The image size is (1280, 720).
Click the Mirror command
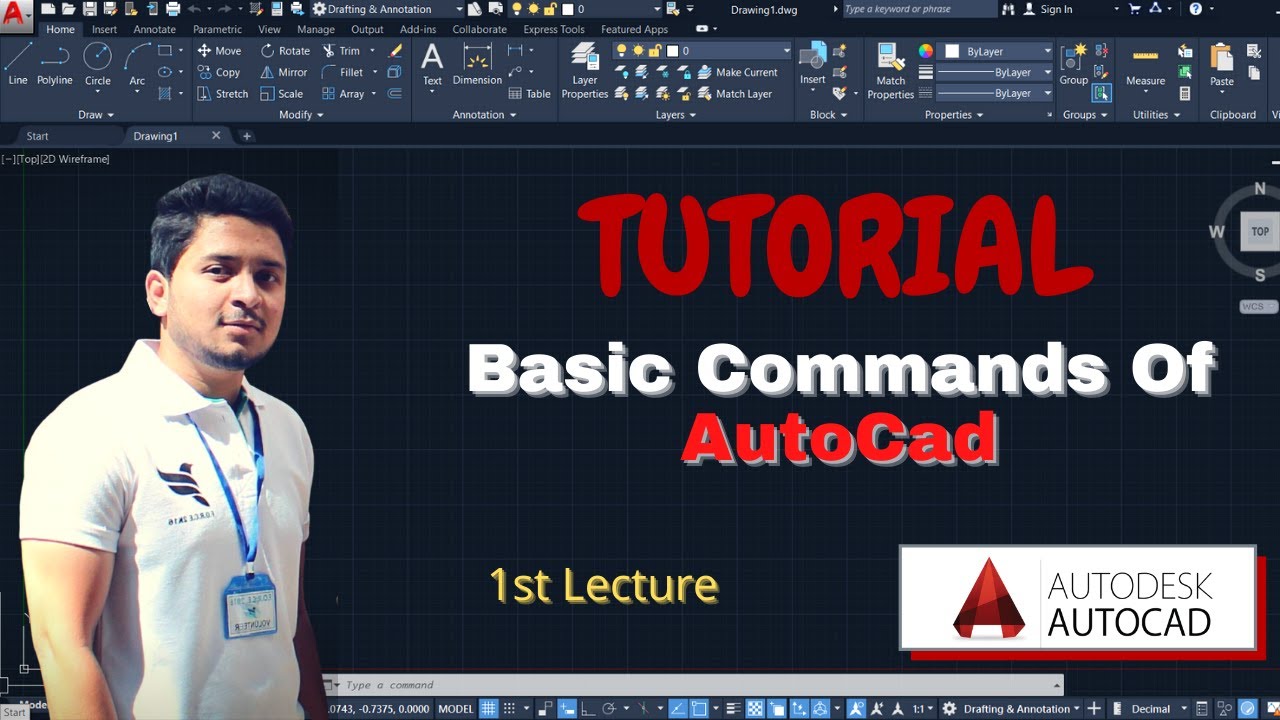coord(284,72)
